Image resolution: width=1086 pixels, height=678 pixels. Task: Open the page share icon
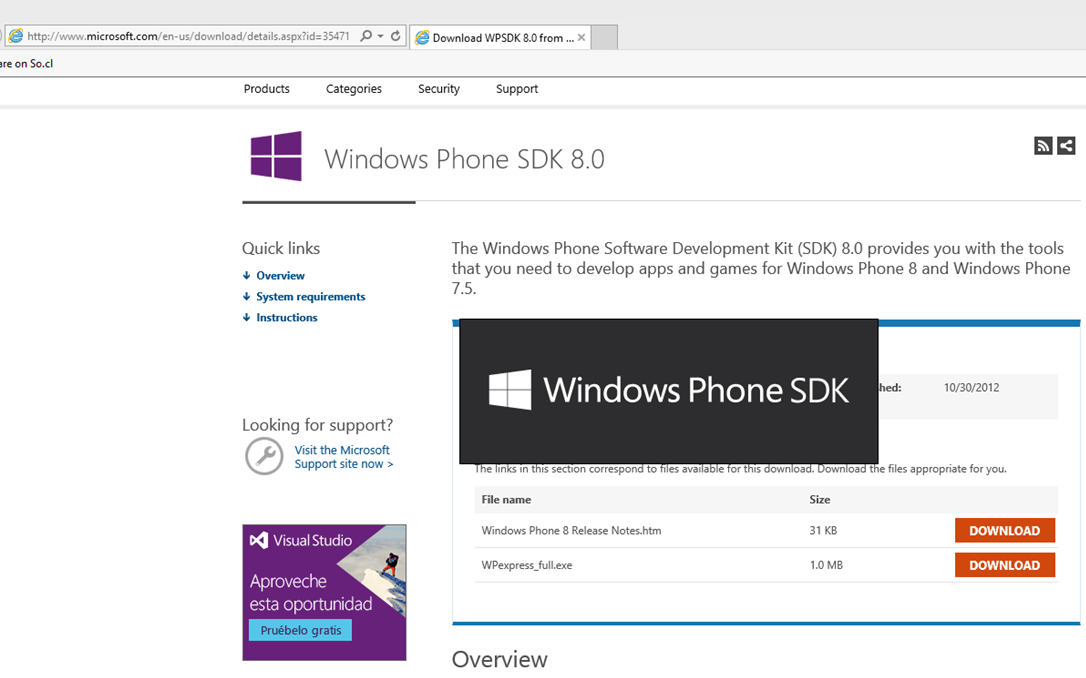pyautogui.click(x=1065, y=145)
